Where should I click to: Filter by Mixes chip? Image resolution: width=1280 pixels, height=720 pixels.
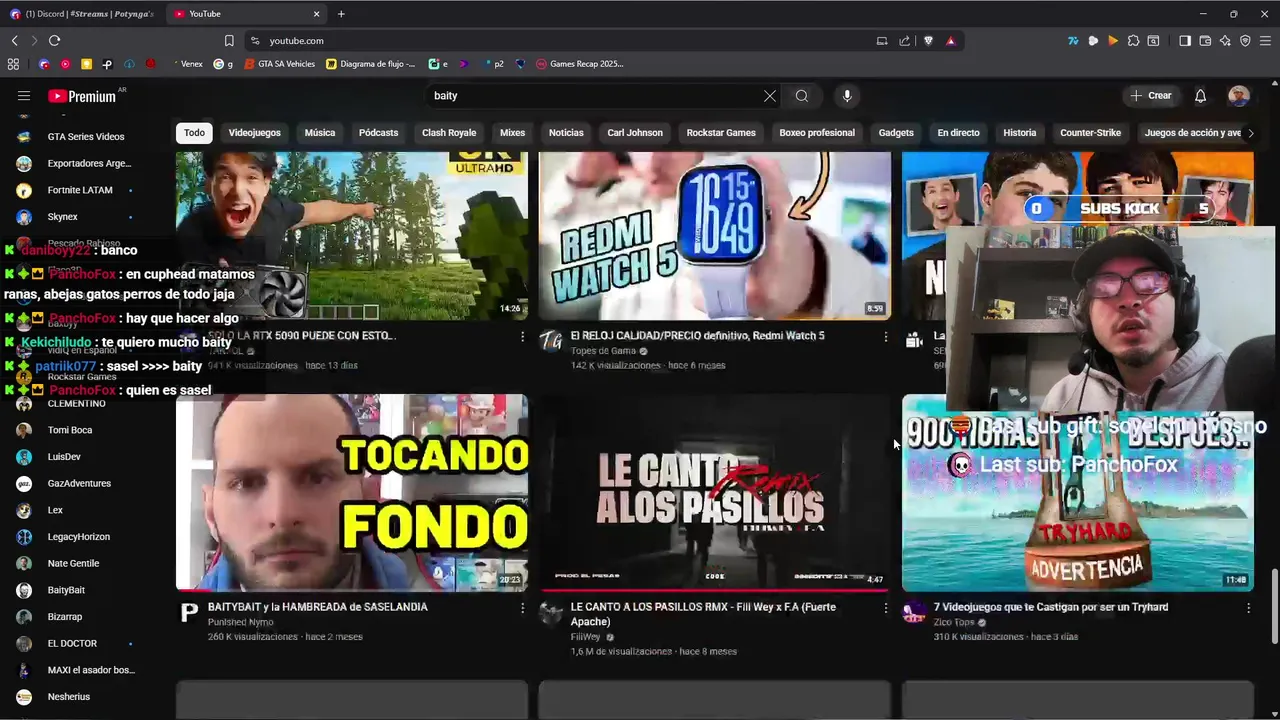point(512,133)
